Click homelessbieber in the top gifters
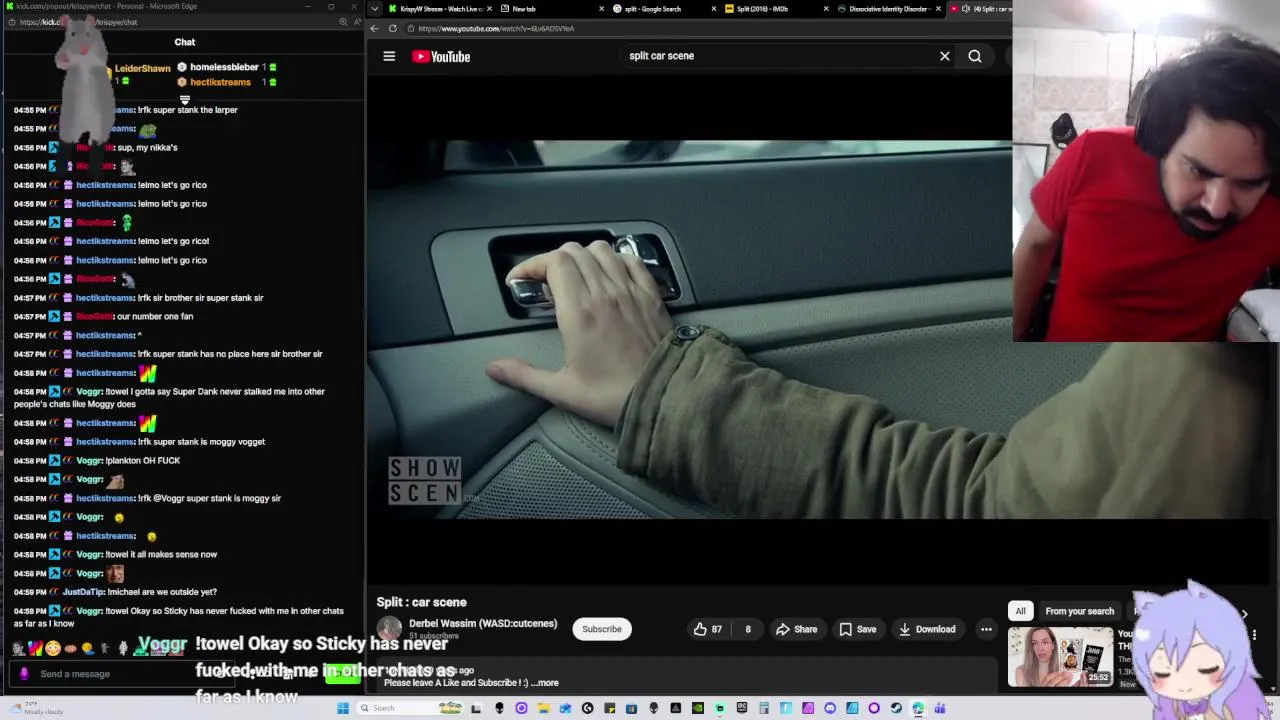The height and width of the screenshot is (720, 1280). [x=225, y=67]
